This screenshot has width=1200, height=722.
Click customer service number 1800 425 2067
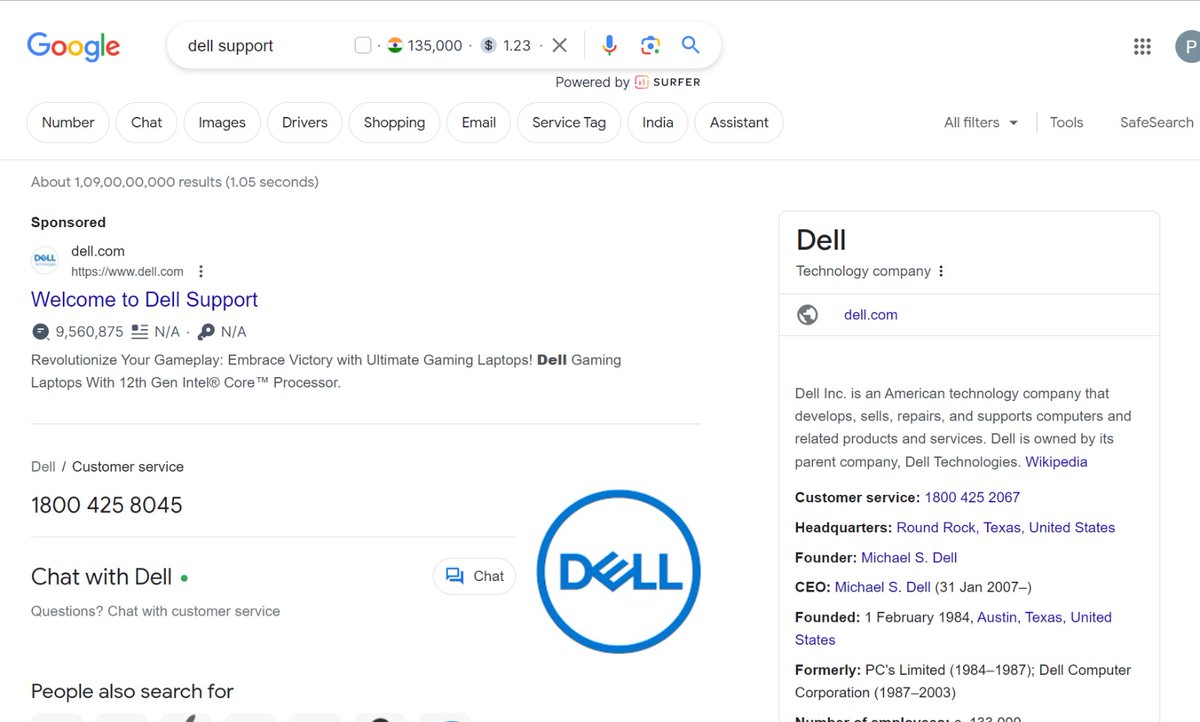point(972,497)
